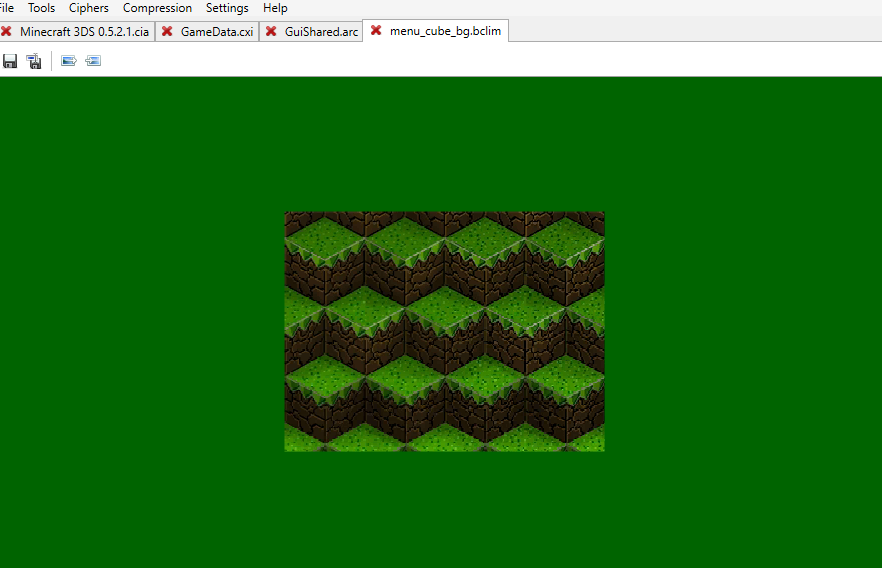The image size is (882, 568).
Task: Open the Help menu
Action: [x=275, y=8]
